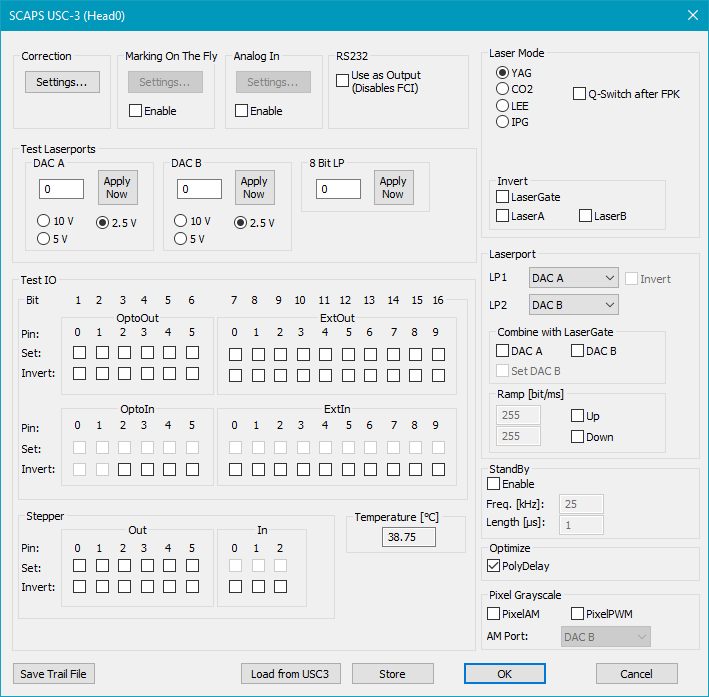Toggle the PolyDelay optimize checkbox
The height and width of the screenshot is (697, 709).
[493, 565]
